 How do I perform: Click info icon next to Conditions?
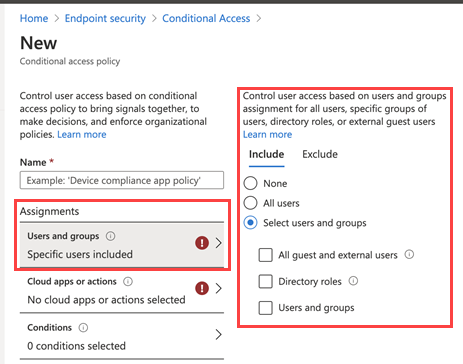pos(83,328)
